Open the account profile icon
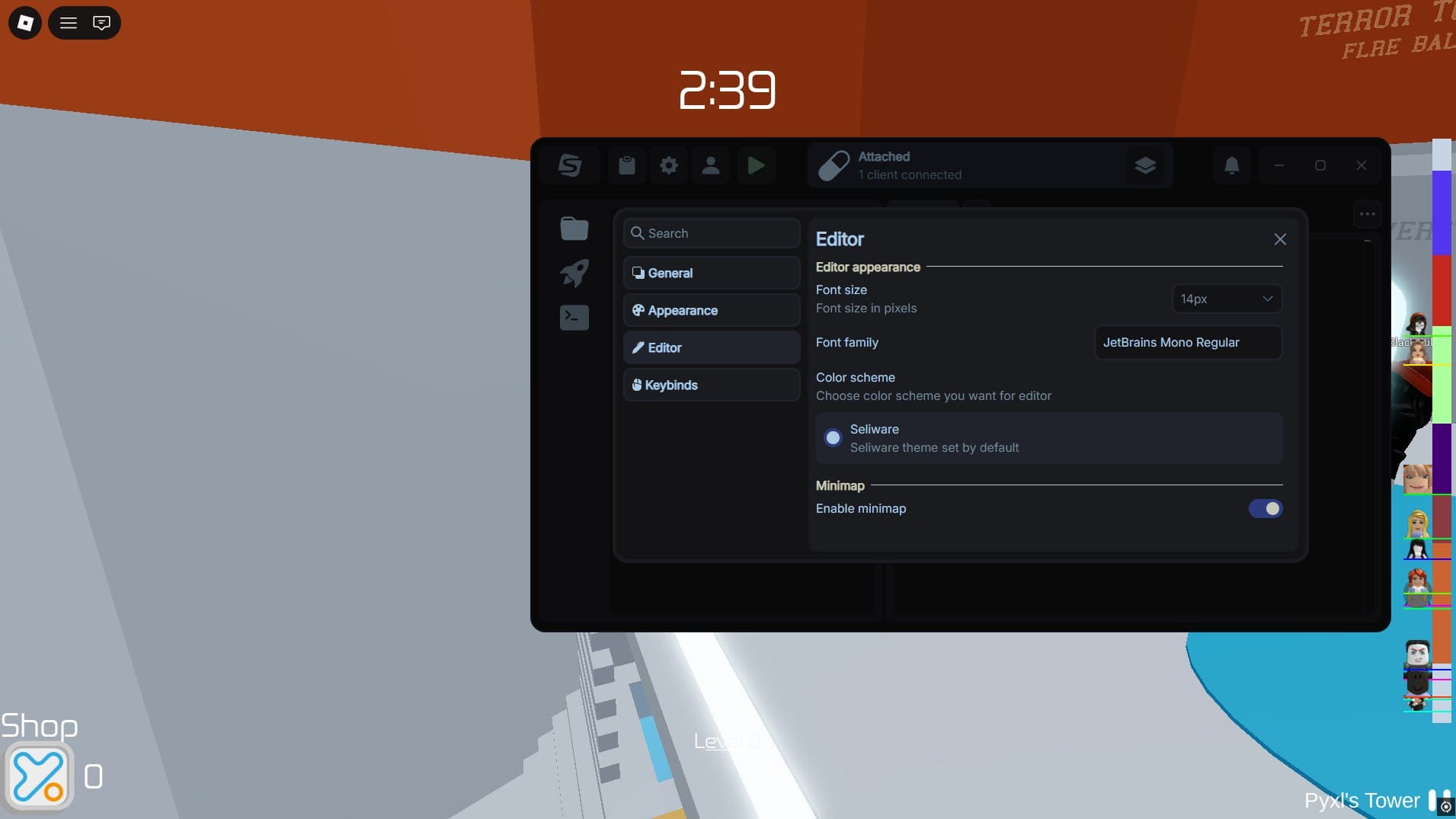The height and width of the screenshot is (819, 1456). pos(711,165)
